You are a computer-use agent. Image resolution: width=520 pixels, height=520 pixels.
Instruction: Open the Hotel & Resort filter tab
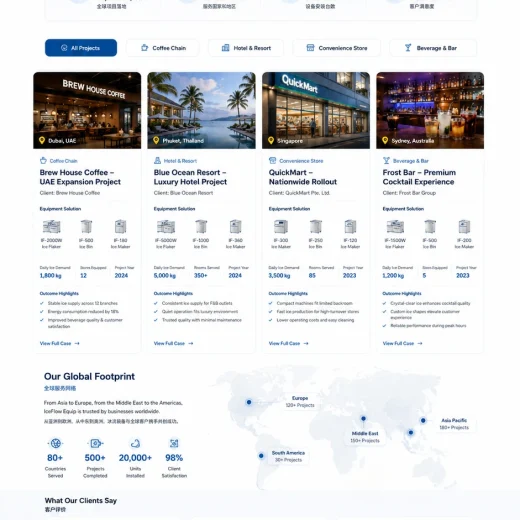pos(246,48)
